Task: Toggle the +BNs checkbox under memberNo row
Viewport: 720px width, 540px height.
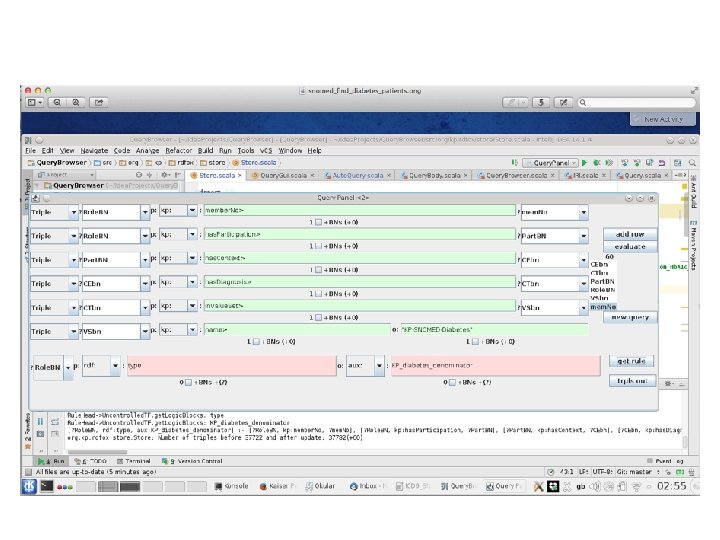Action: [318, 222]
